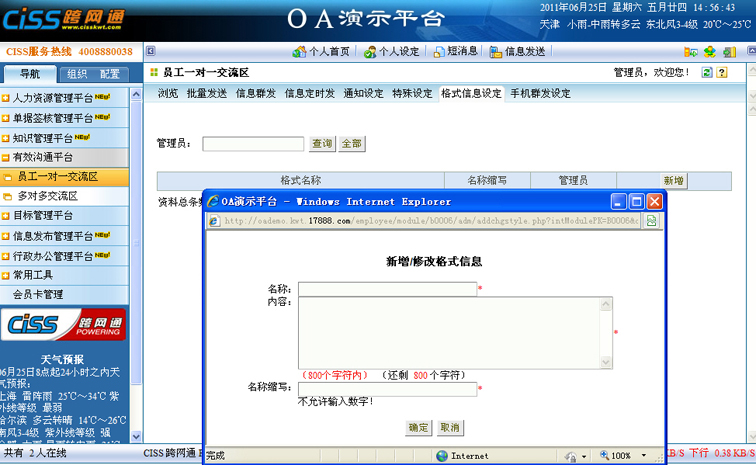Select 多对多交流区 in the sidebar tree

pyautogui.click(x=47, y=196)
